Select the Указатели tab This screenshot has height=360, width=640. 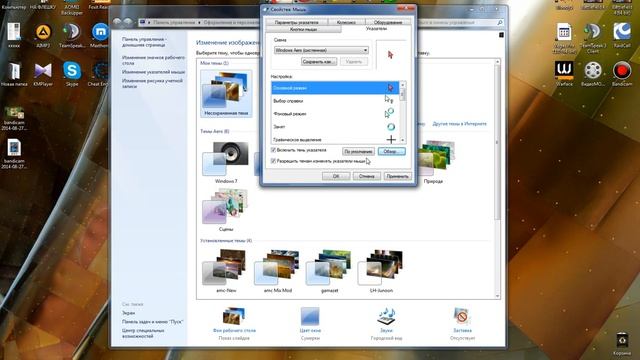(376, 29)
